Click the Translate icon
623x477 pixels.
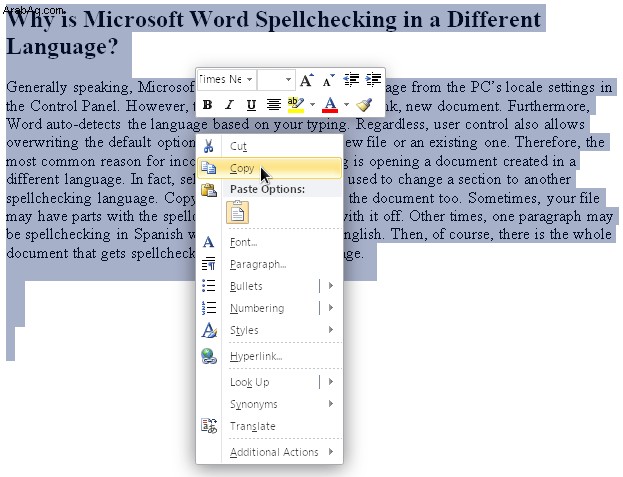coord(209,426)
